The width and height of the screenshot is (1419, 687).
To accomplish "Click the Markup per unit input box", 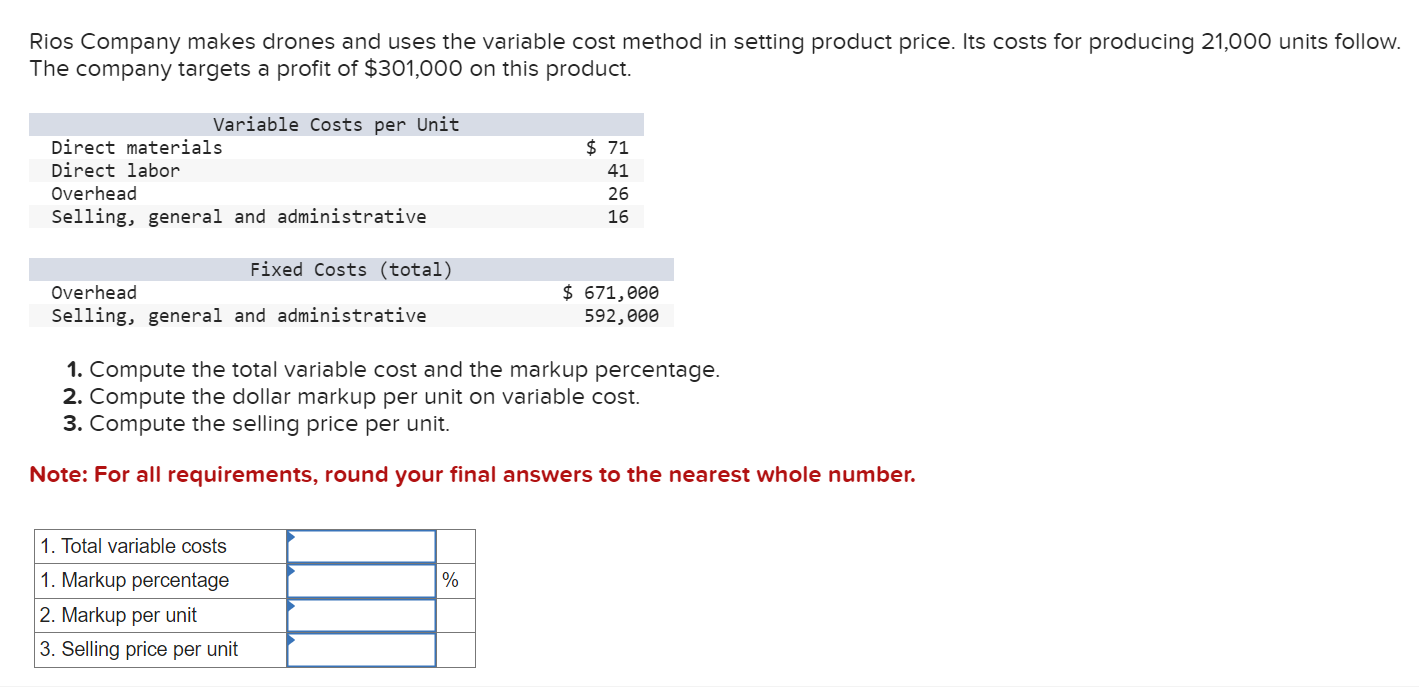I will pos(361,614).
